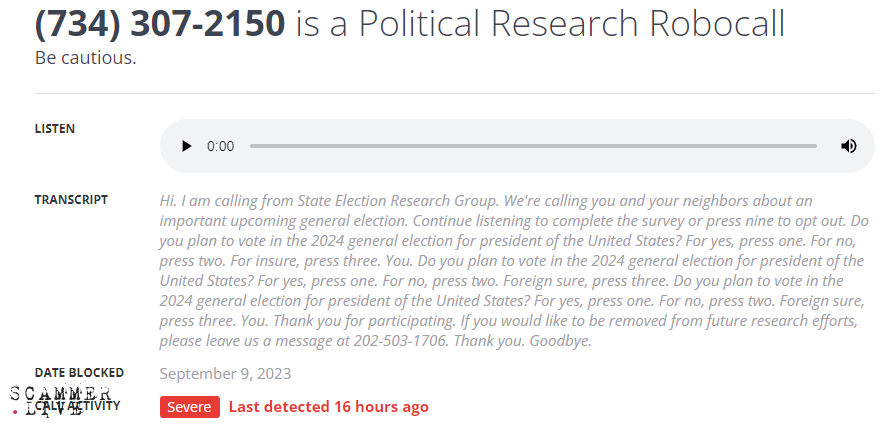884x428 pixels.
Task: Click the 0:00 audio time display
Action: tap(220, 146)
